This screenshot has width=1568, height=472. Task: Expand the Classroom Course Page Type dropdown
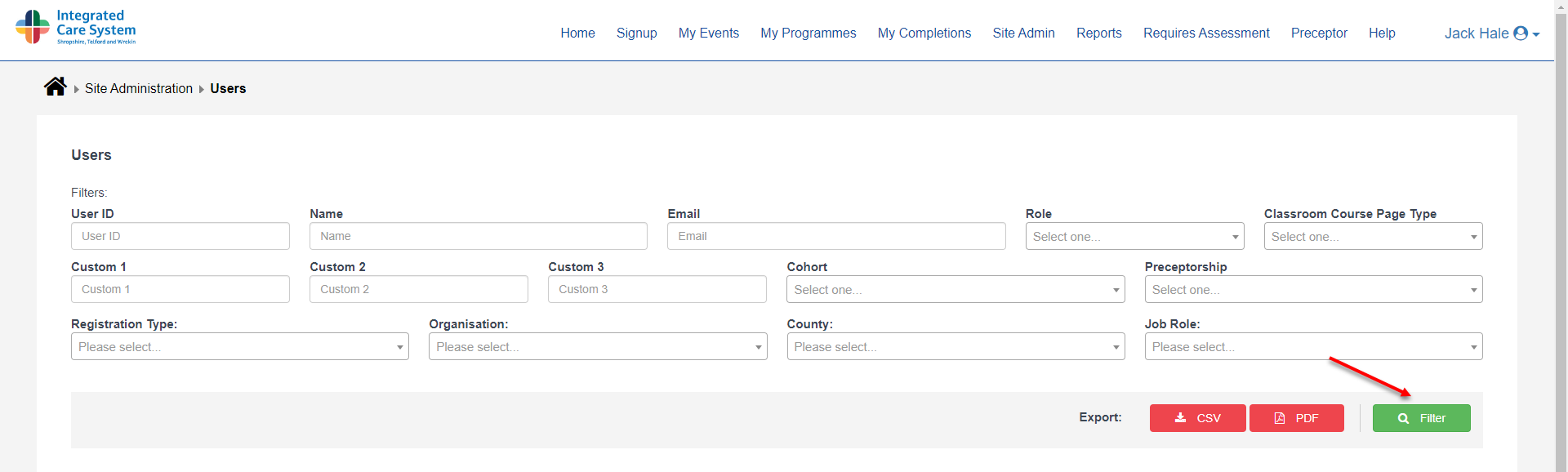tap(1373, 237)
